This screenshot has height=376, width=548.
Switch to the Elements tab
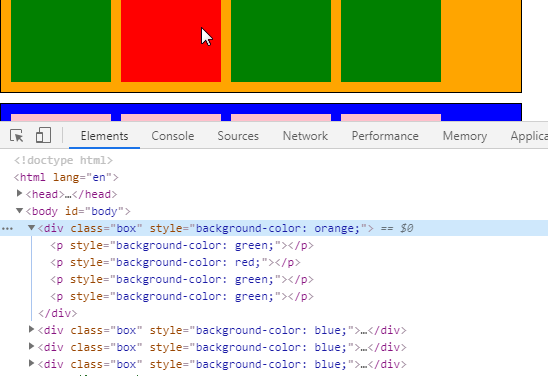tap(104, 136)
